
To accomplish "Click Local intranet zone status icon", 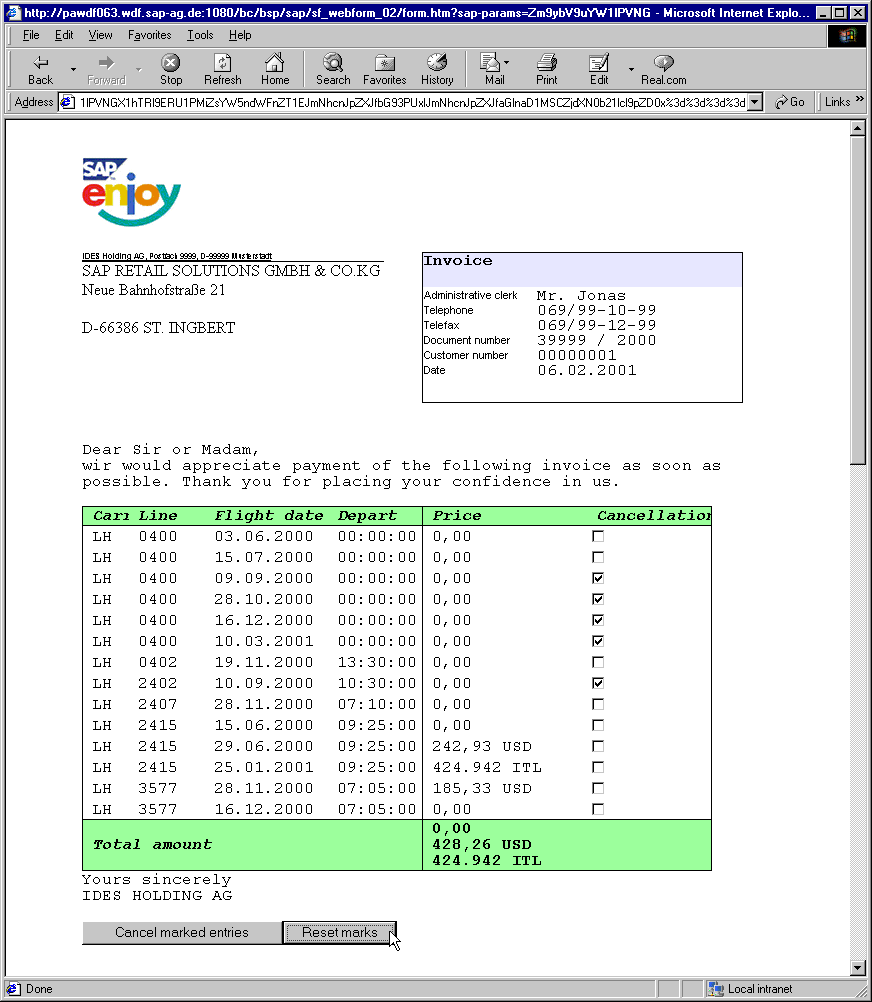I will pyautogui.click(x=715, y=989).
